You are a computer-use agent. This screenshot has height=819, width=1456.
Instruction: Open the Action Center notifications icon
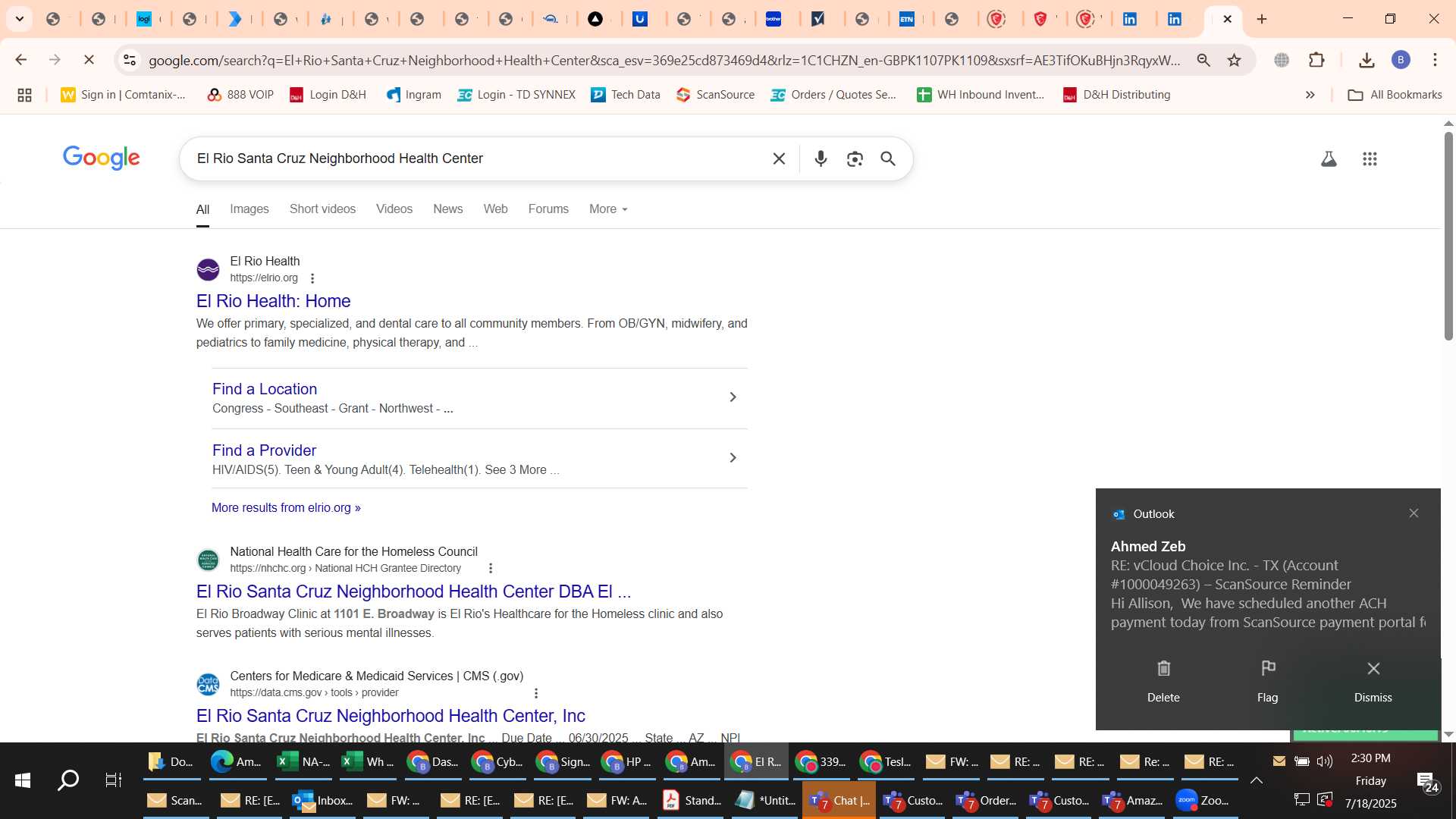(1428, 783)
